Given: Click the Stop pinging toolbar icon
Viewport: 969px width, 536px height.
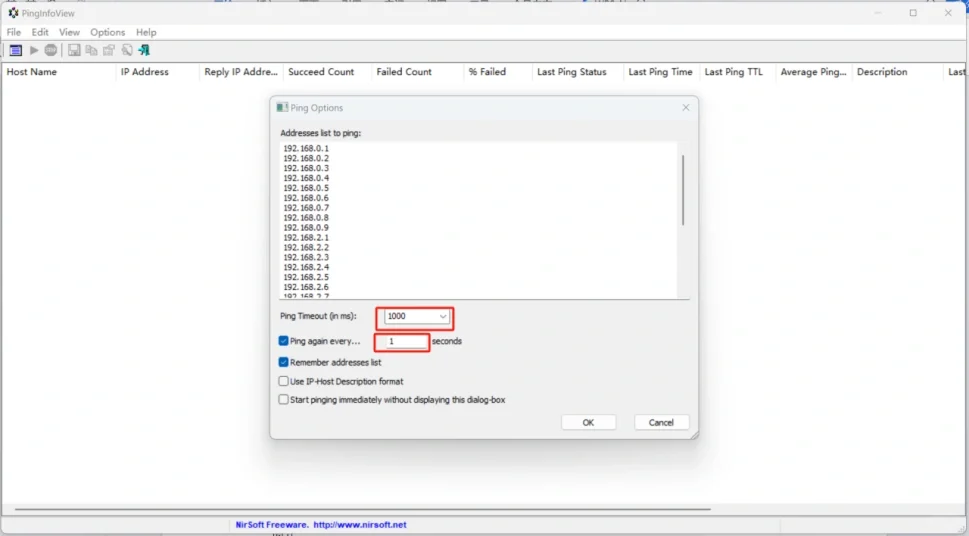Looking at the screenshot, I should pyautogui.click(x=51, y=50).
